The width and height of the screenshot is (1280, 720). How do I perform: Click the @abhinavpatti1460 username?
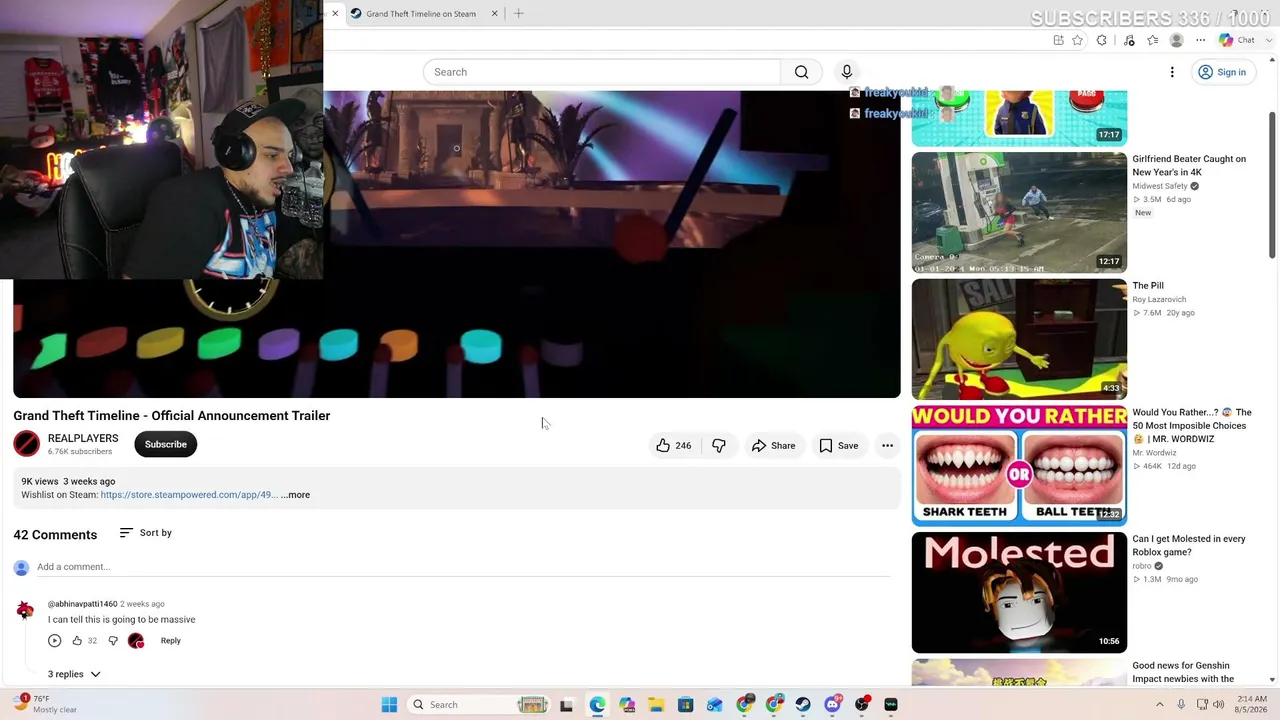click(83, 604)
